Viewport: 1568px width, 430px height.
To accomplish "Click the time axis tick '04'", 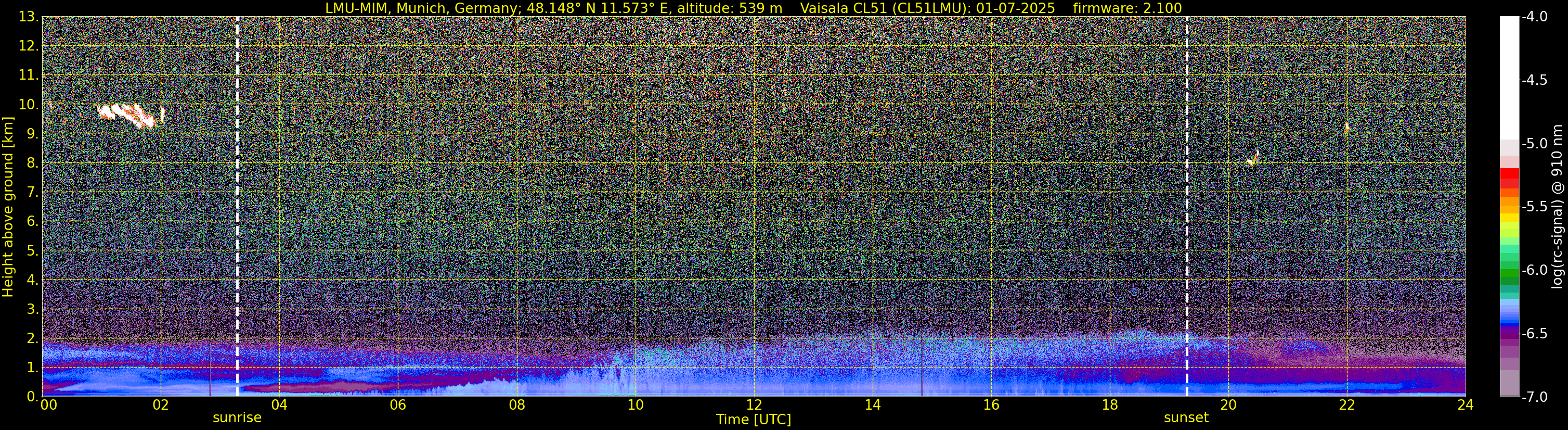I will click(x=279, y=405).
